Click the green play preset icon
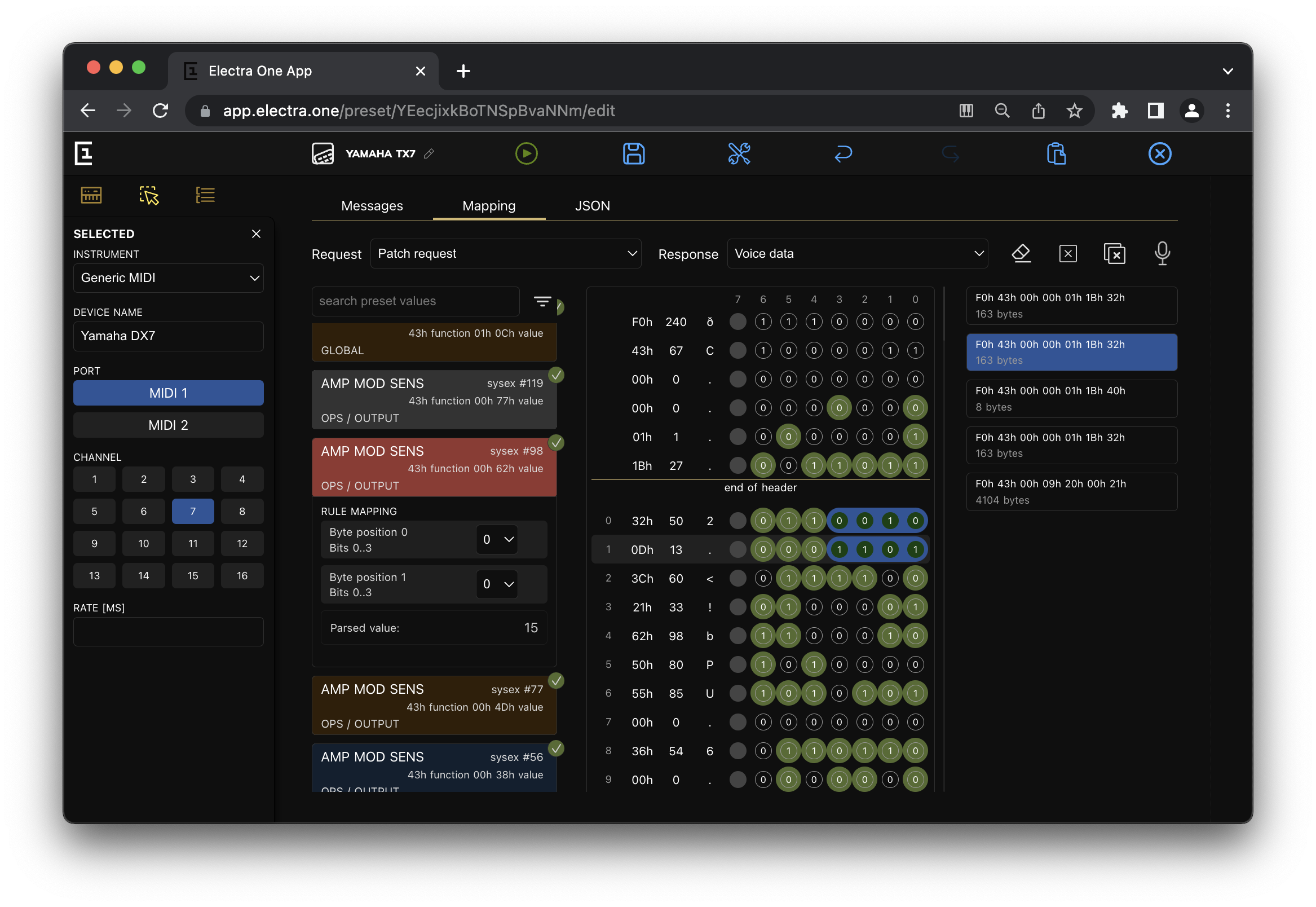The image size is (1316, 907). click(526, 153)
